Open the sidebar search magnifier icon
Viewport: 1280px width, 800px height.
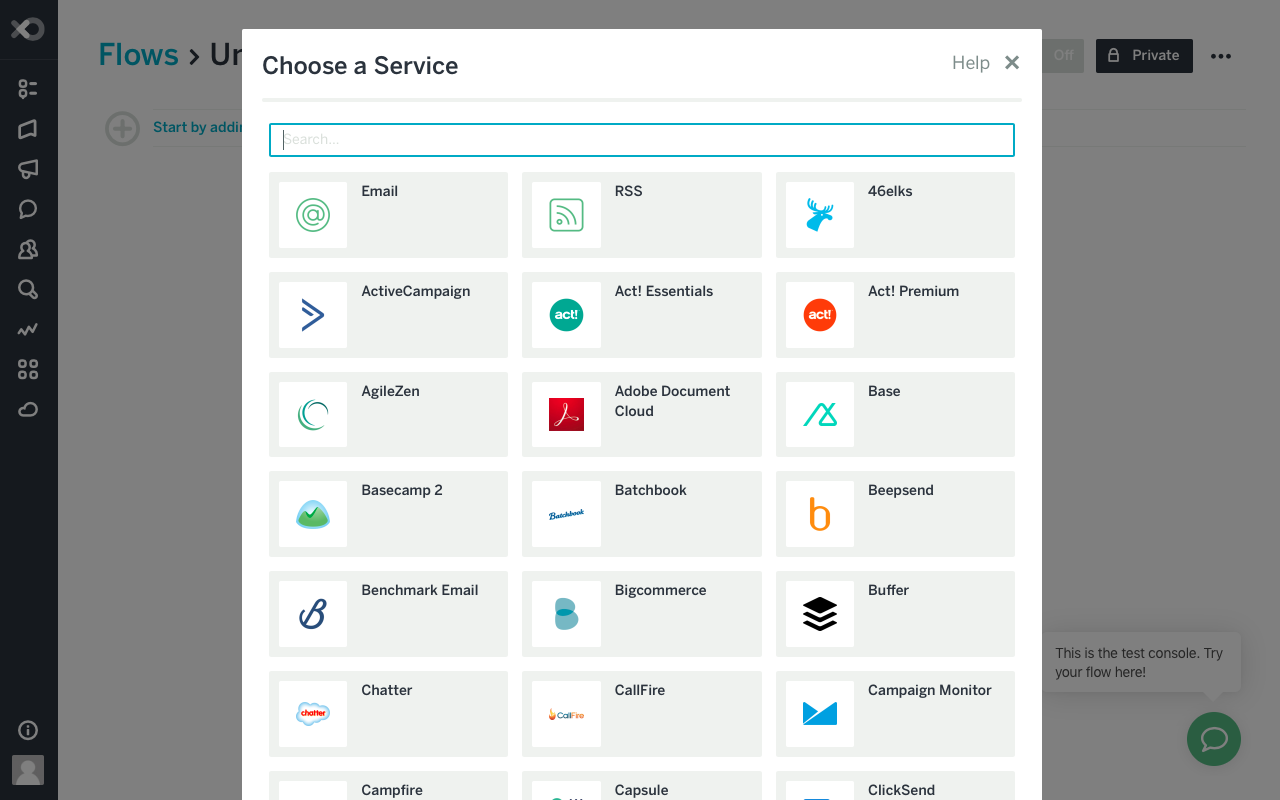pyautogui.click(x=28, y=290)
